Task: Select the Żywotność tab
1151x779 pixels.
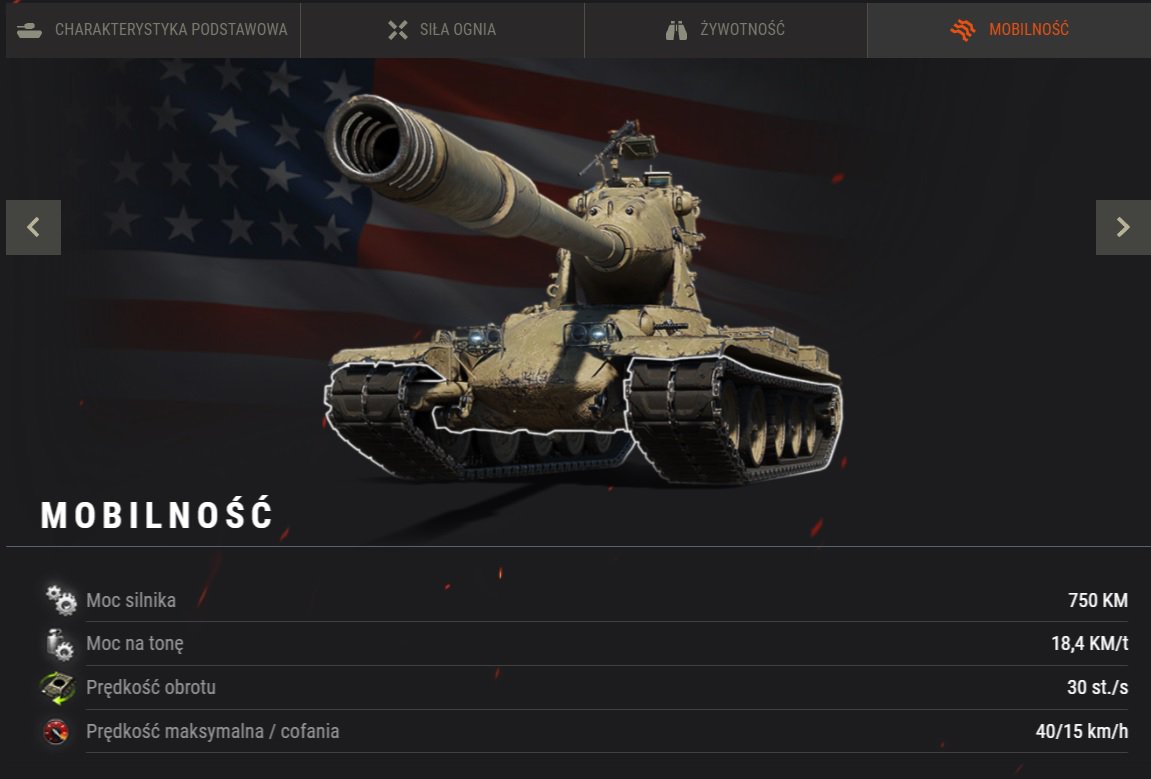Action: coord(725,29)
